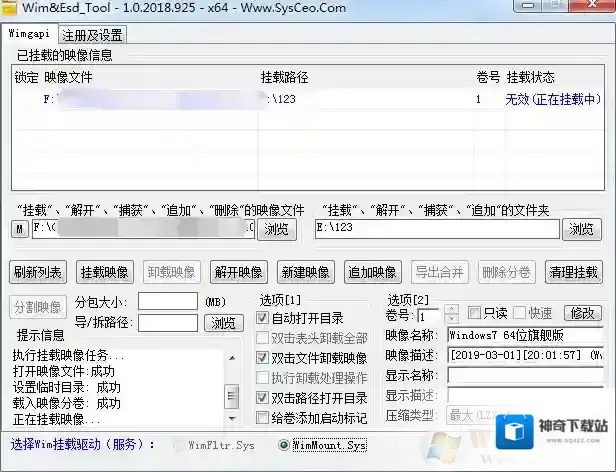The height and width of the screenshot is (472, 616).
Task: Toggle the 双击文件卸载映像 checkbox
Action: [x=263, y=358]
